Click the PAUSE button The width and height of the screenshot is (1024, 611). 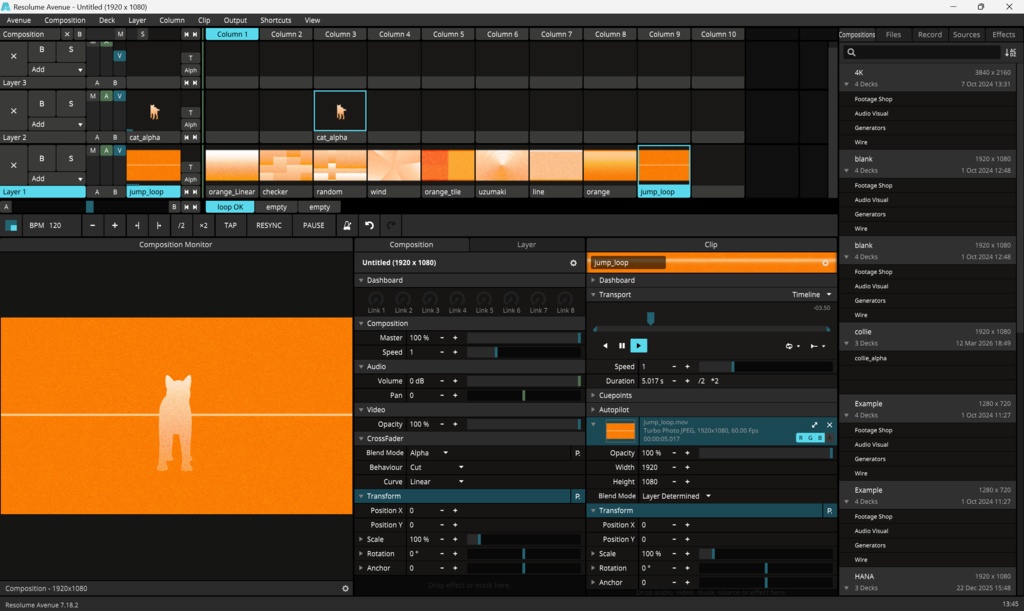313,225
